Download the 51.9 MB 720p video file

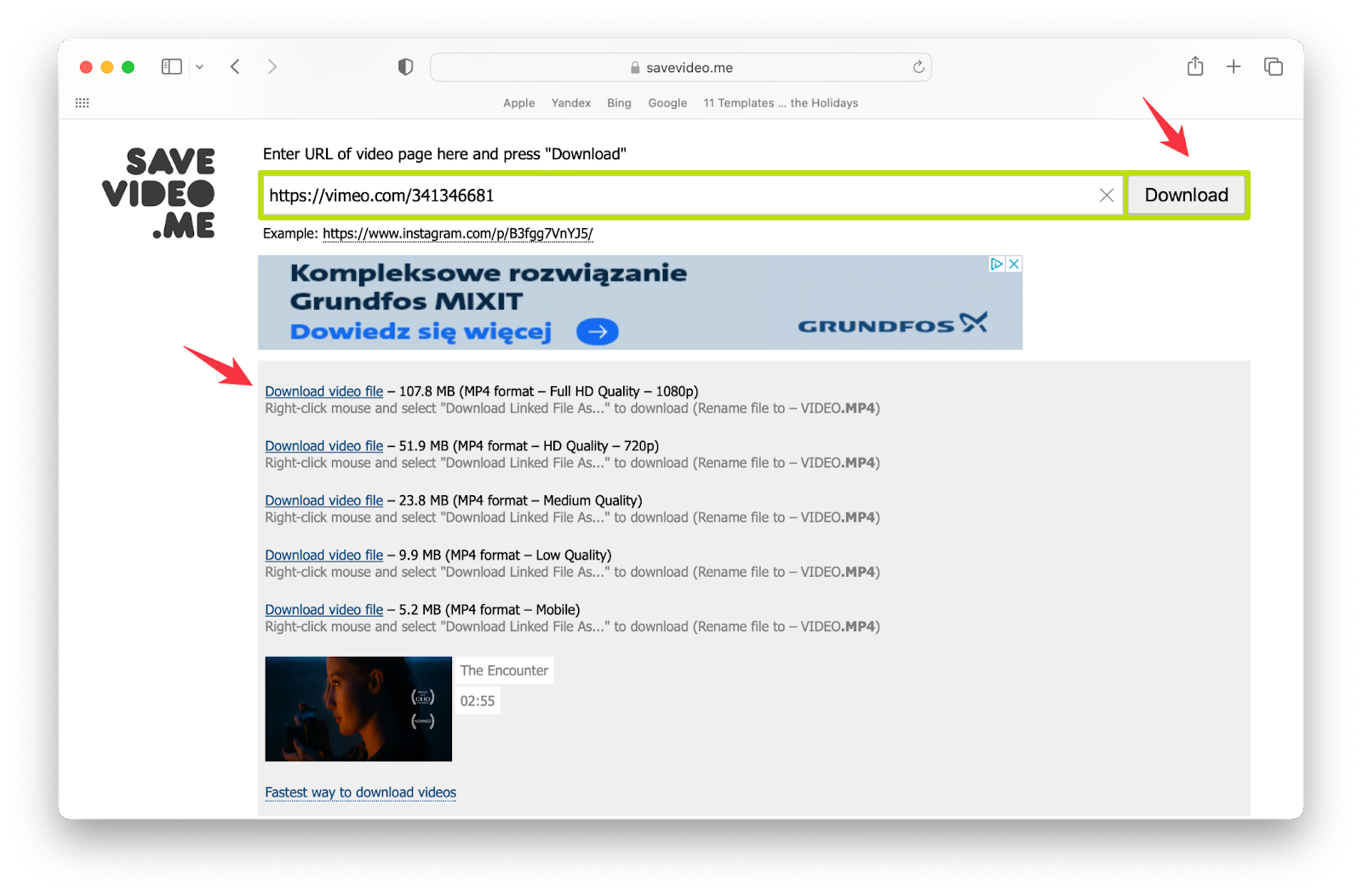pyautogui.click(x=324, y=446)
